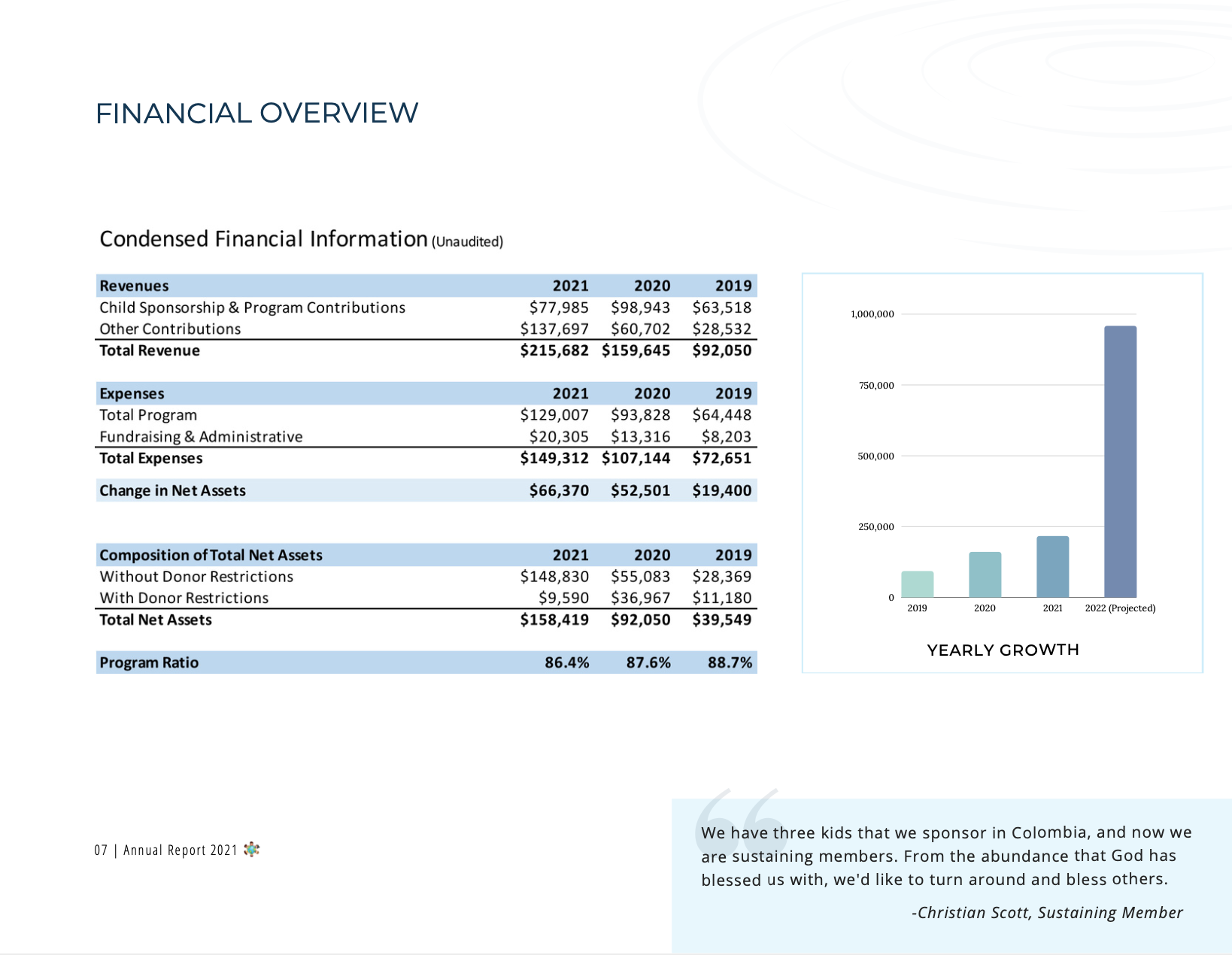1232x955 pixels.
Task: Click the $148,830 value
Action: pyautogui.click(x=554, y=577)
